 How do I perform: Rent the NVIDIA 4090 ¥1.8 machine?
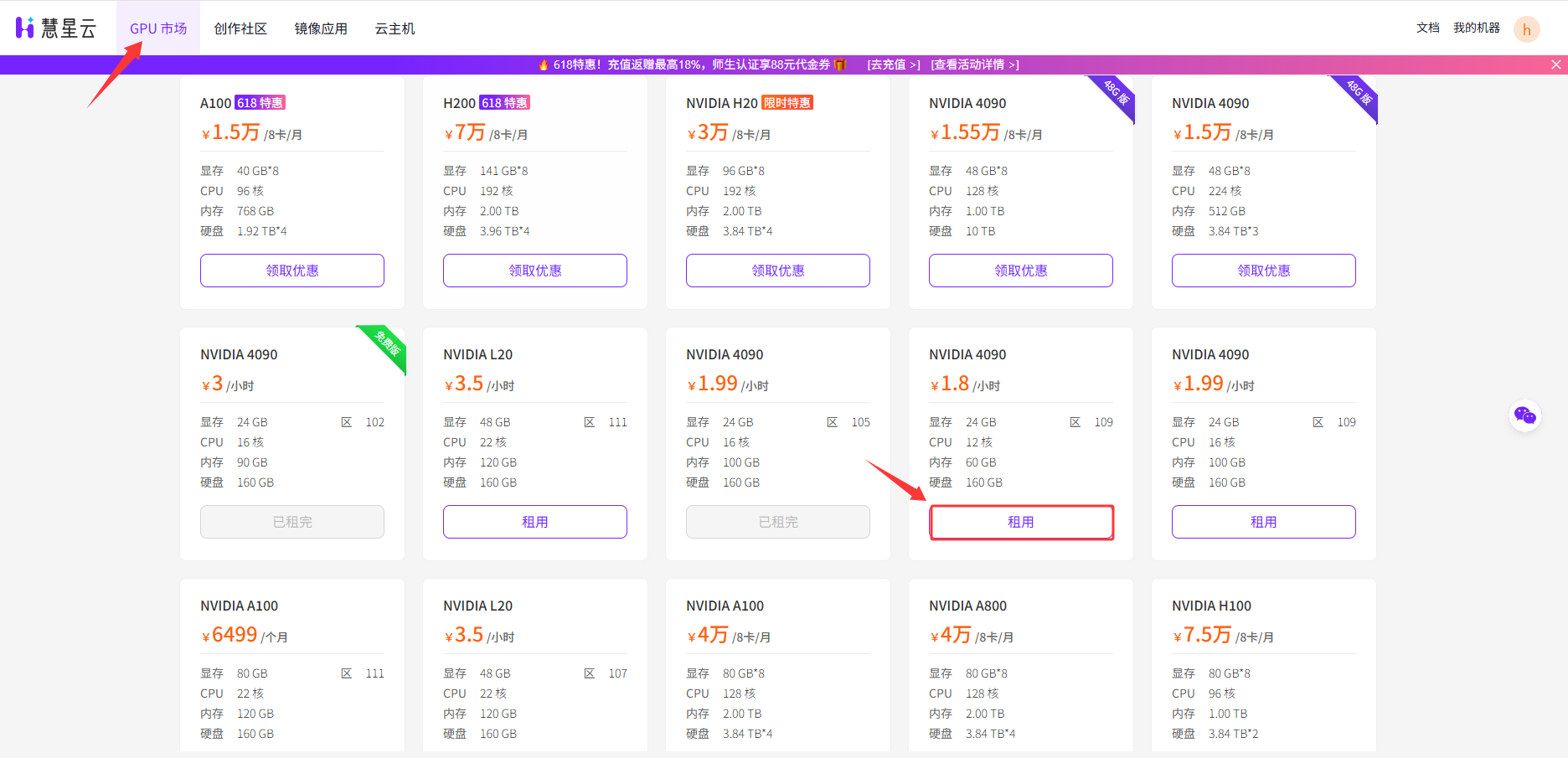tap(1021, 522)
